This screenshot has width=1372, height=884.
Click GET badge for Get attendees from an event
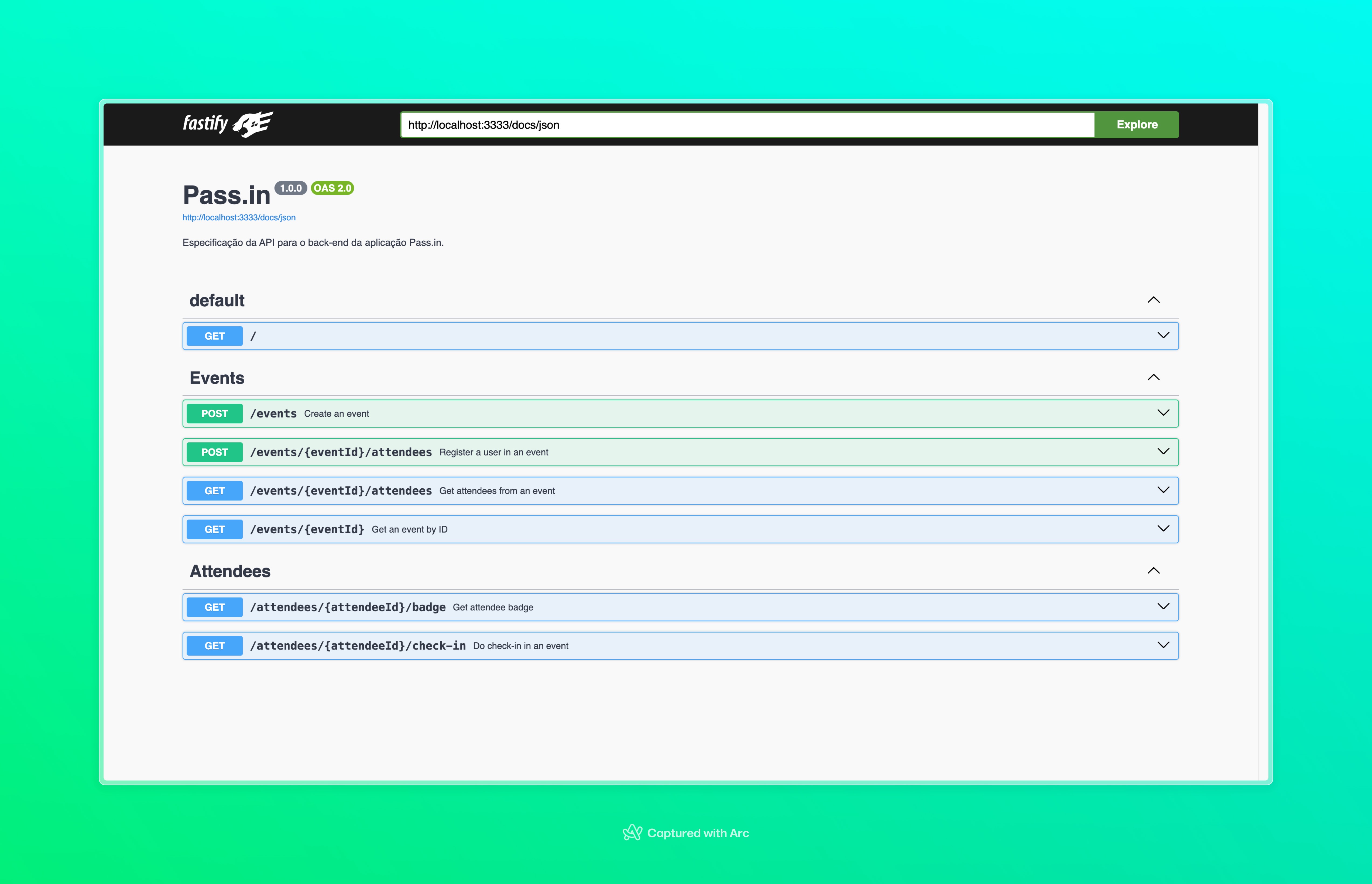point(215,491)
